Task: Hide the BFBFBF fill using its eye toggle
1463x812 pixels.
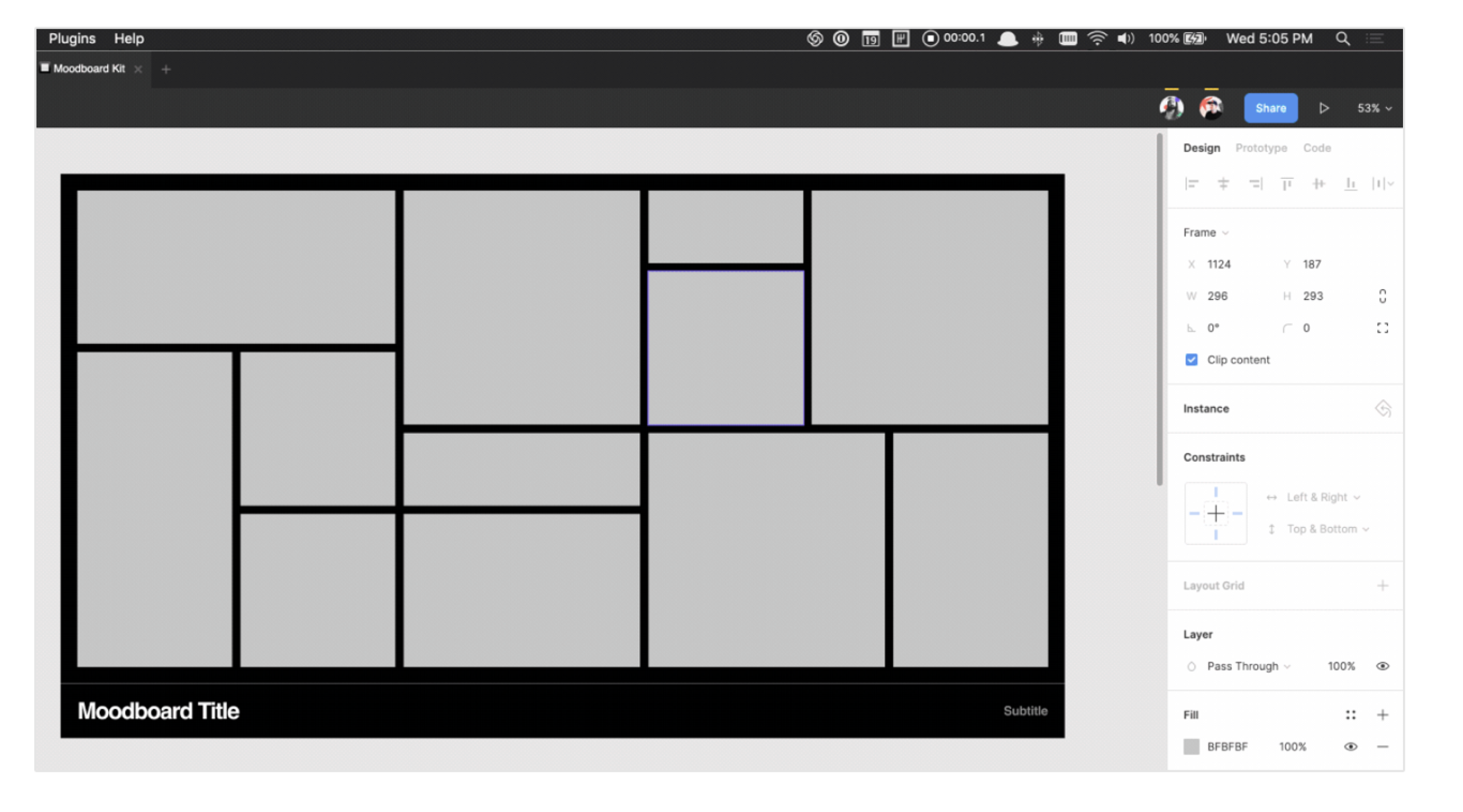Action: tap(1351, 746)
